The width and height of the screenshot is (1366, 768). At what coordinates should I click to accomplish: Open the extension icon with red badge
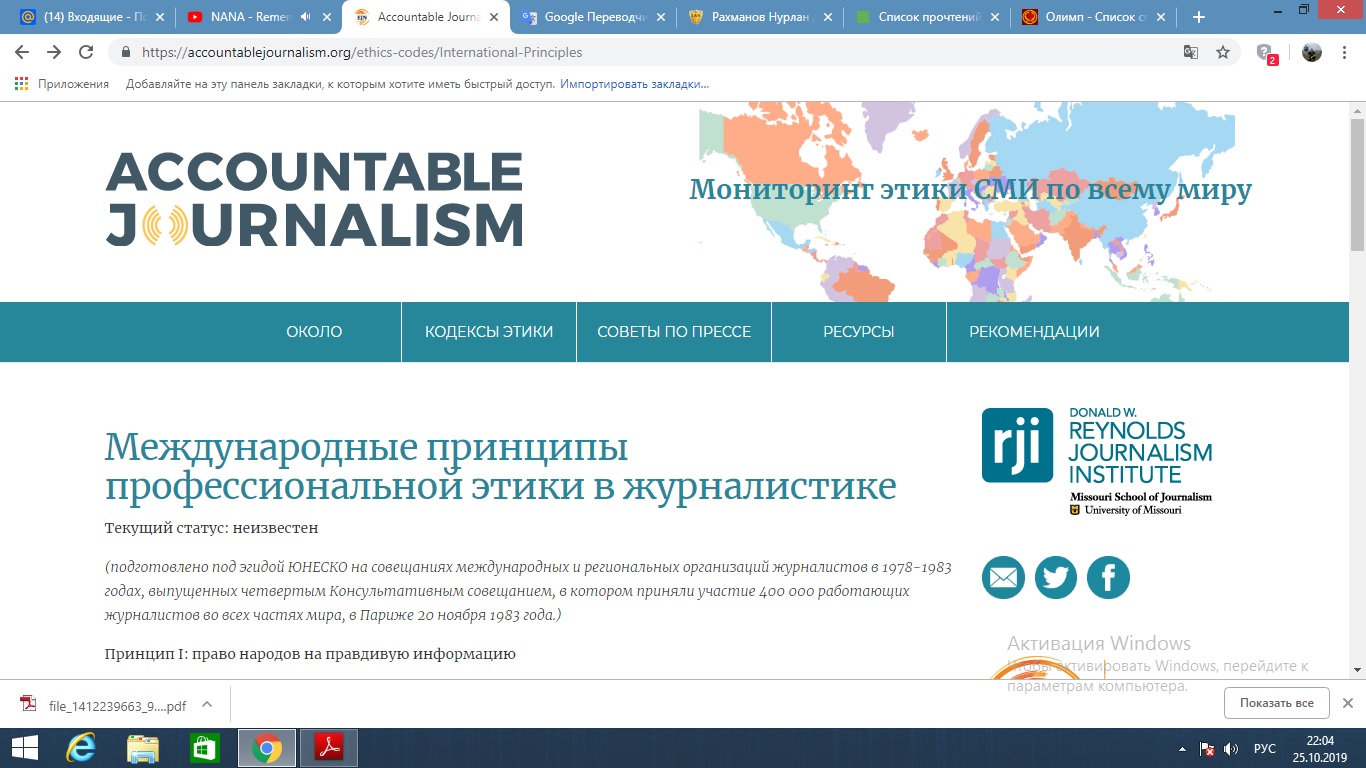tap(1266, 53)
